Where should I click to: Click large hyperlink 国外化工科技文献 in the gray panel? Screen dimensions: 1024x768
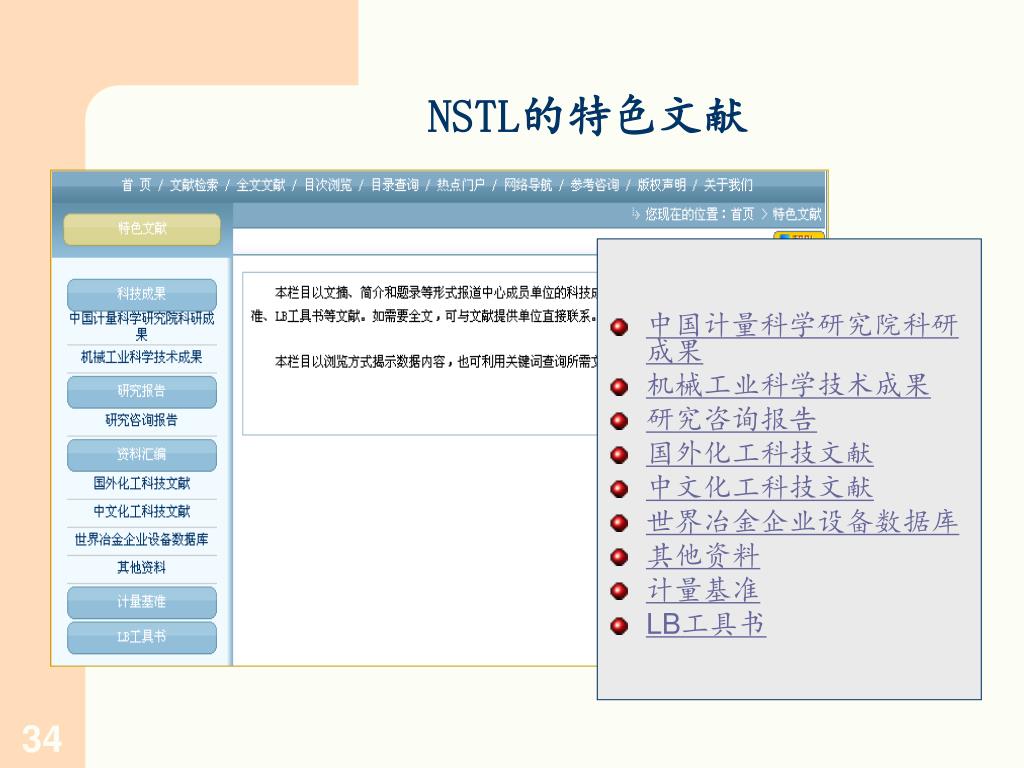(760, 453)
